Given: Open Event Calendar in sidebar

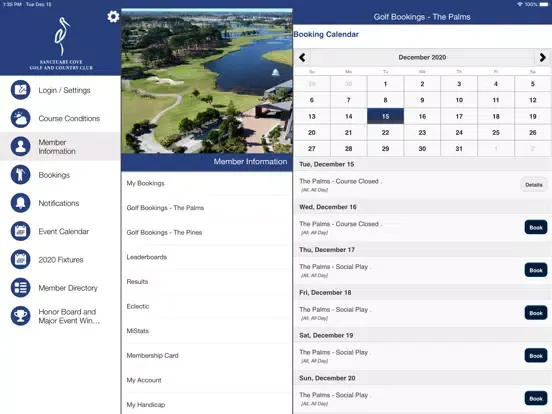Looking at the screenshot, I should pyautogui.click(x=60, y=231).
